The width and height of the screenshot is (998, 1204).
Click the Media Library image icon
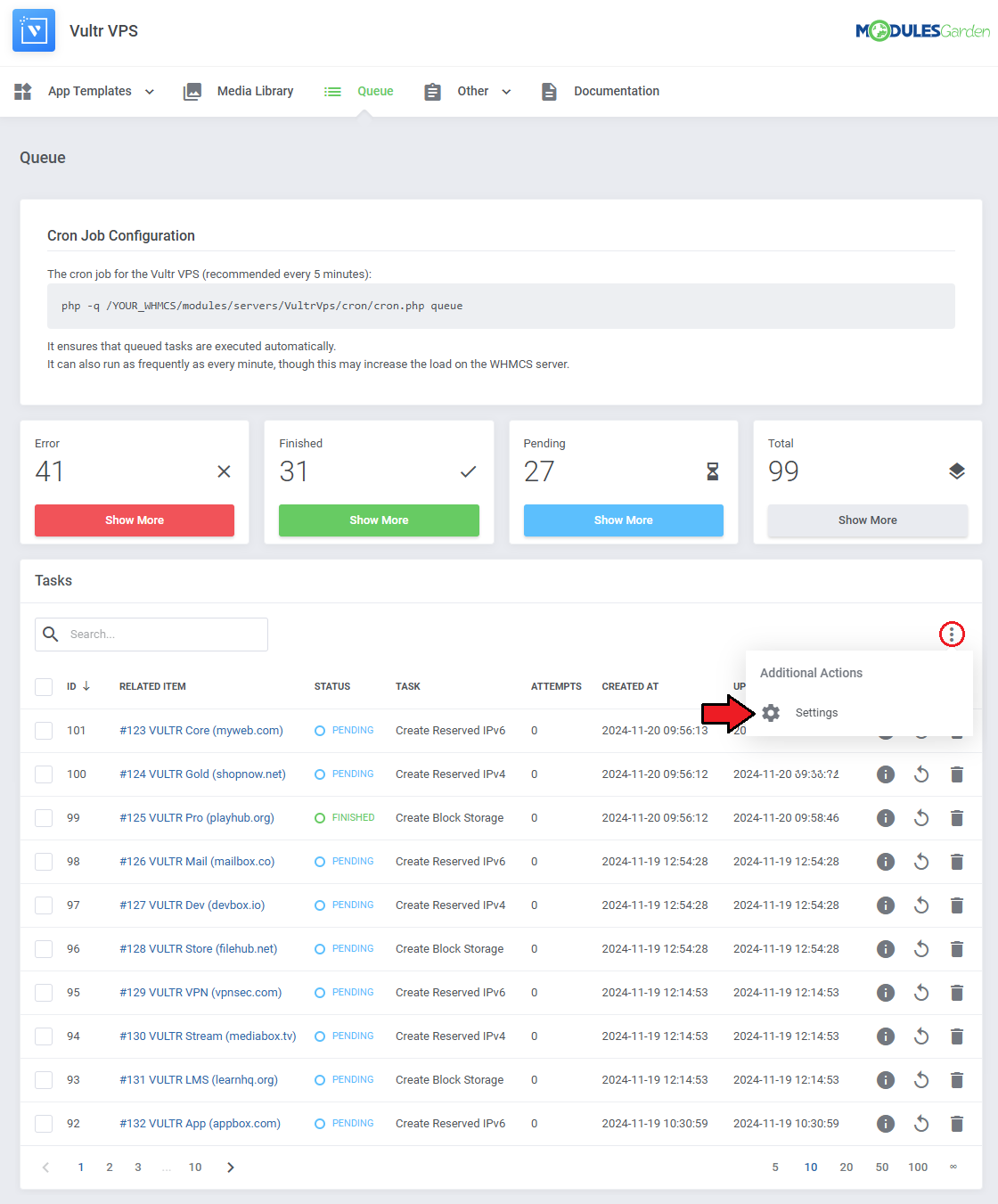[192, 92]
